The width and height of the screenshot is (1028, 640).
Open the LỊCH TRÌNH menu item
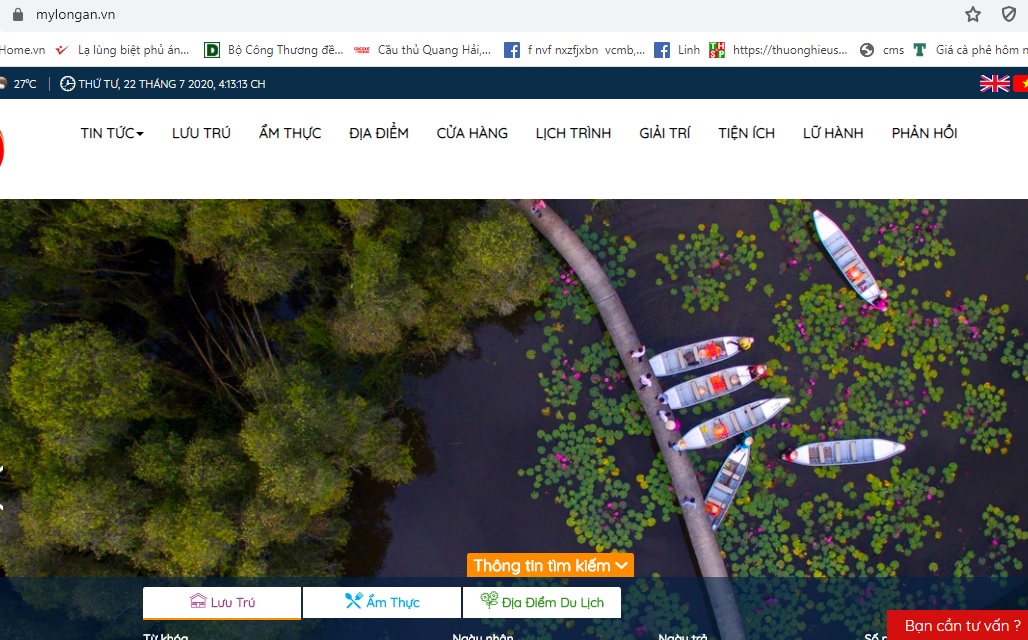point(573,133)
